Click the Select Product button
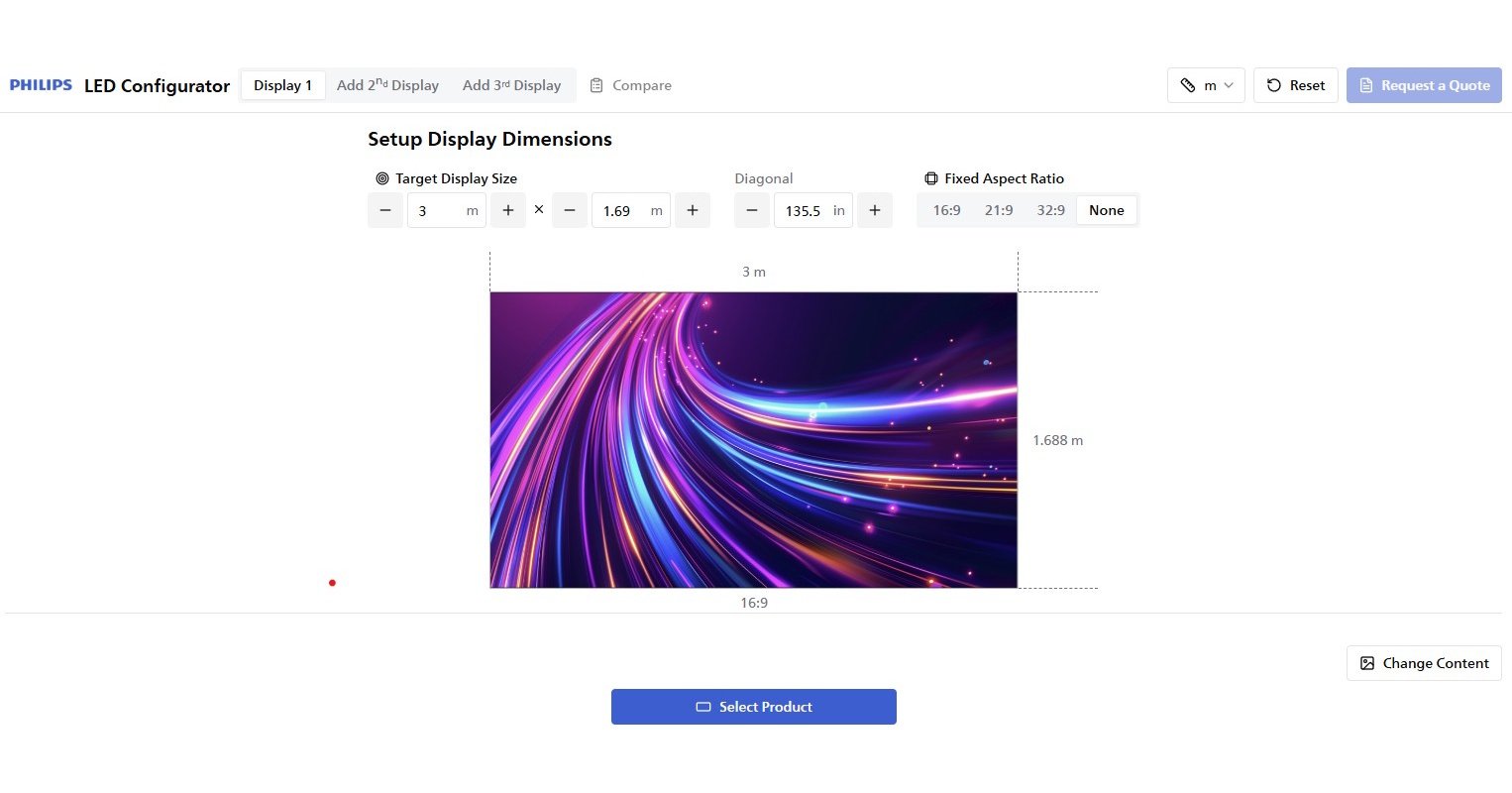 tap(753, 707)
